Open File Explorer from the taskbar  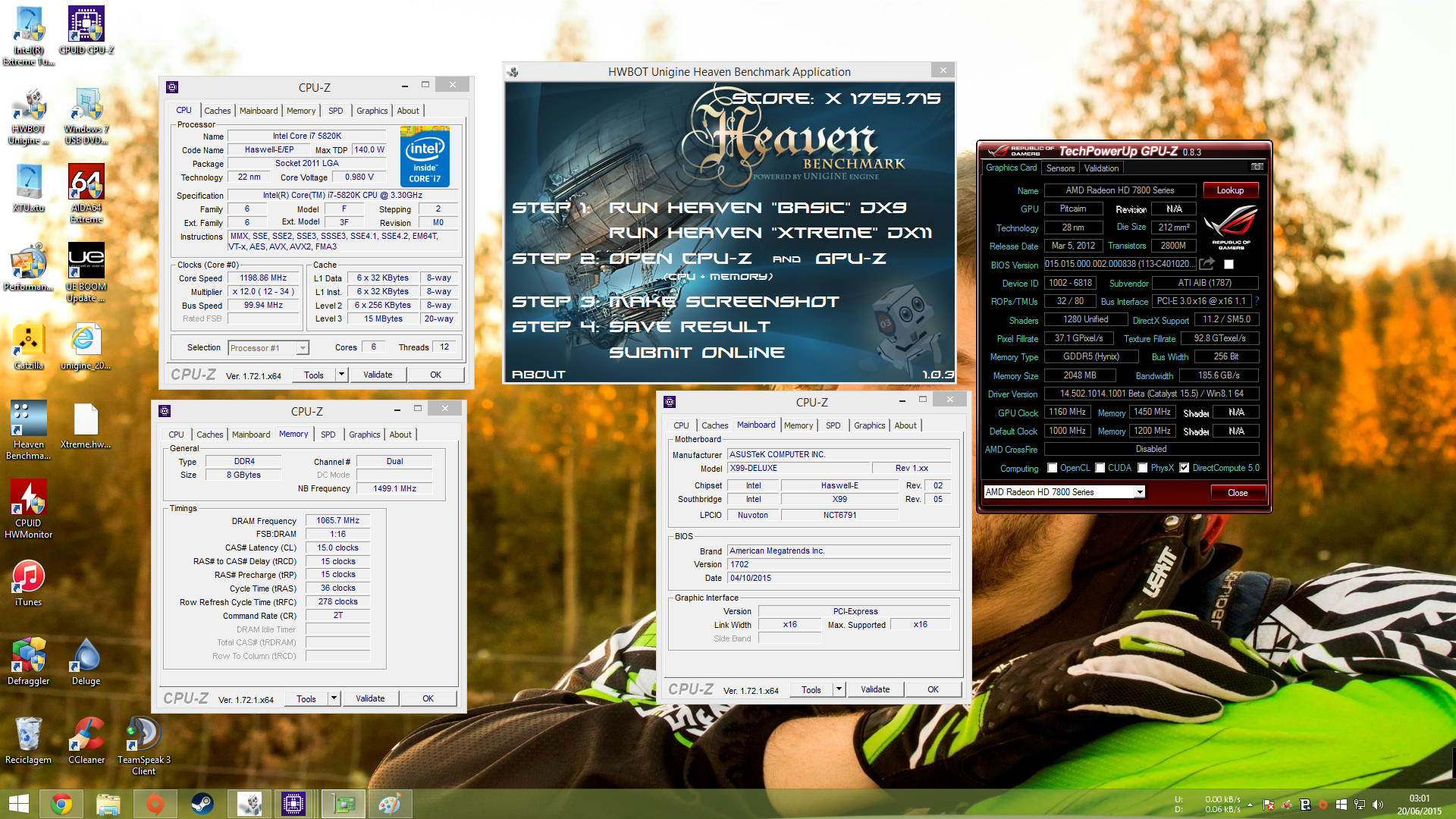[x=108, y=804]
